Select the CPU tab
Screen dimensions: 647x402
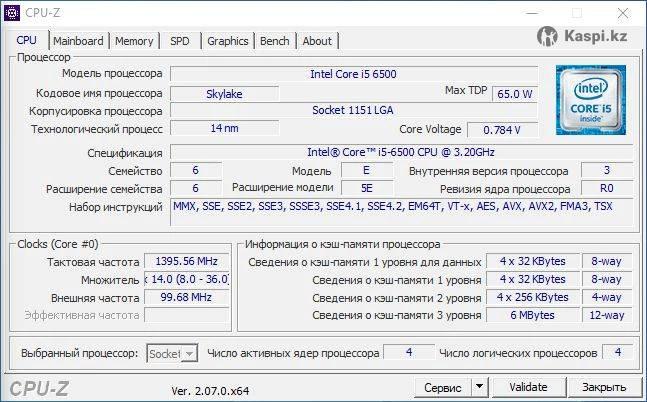click(27, 40)
